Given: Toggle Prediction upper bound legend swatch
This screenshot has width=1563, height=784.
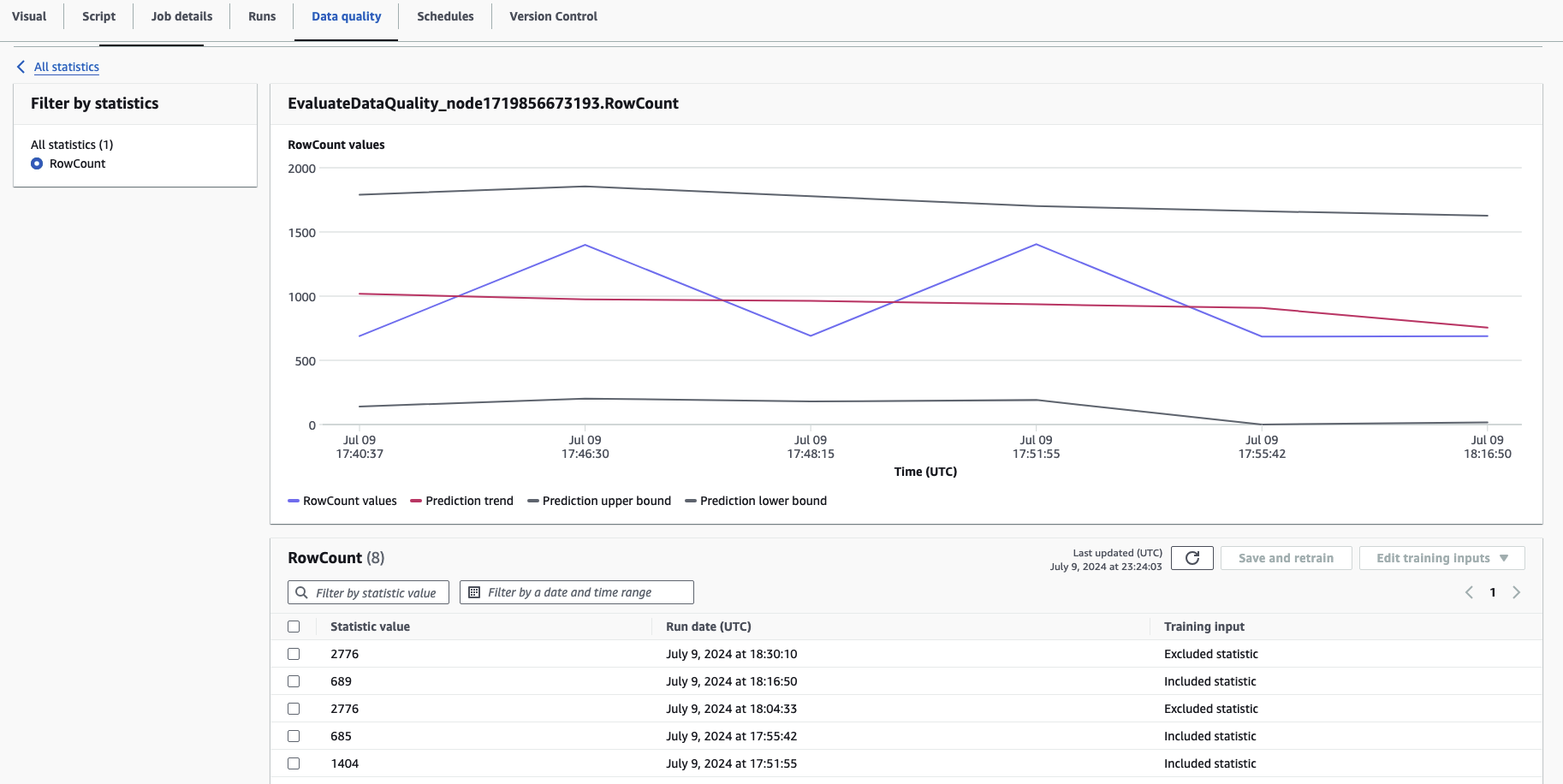Looking at the screenshot, I should [x=533, y=501].
